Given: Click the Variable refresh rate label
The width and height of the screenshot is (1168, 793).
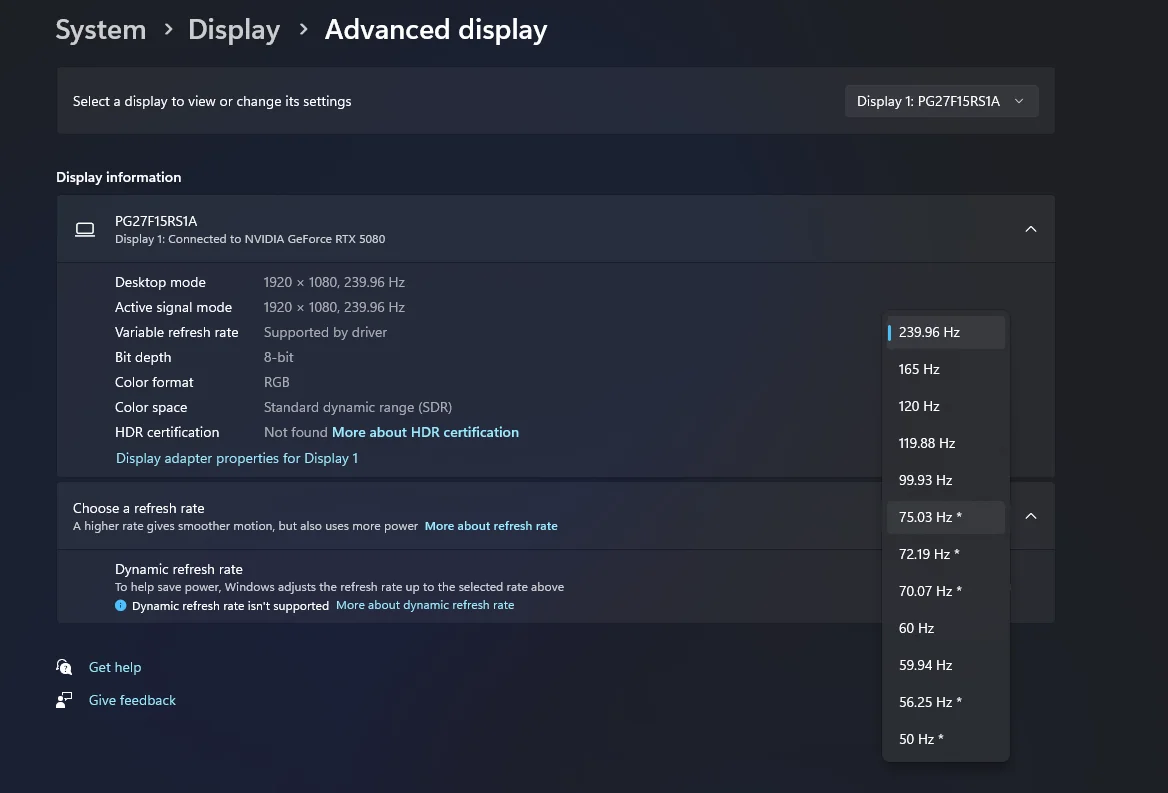Looking at the screenshot, I should click(x=177, y=332).
